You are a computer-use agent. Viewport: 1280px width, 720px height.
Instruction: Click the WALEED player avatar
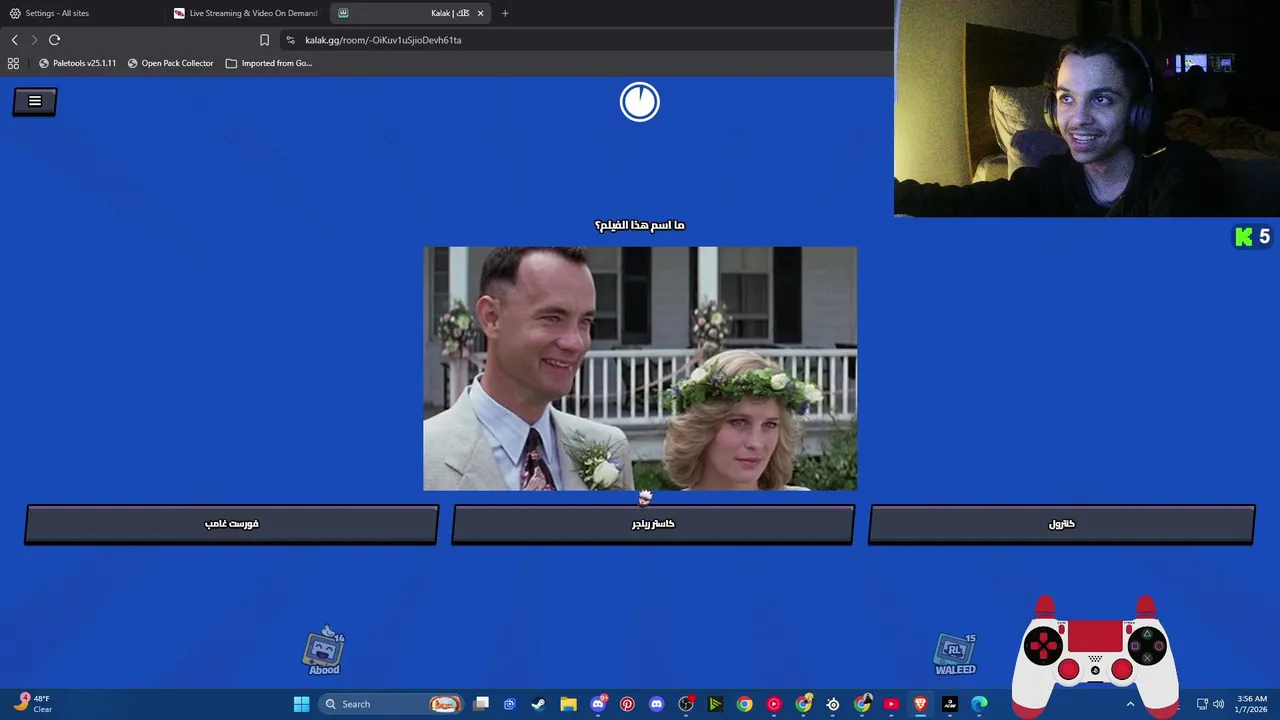955,655
